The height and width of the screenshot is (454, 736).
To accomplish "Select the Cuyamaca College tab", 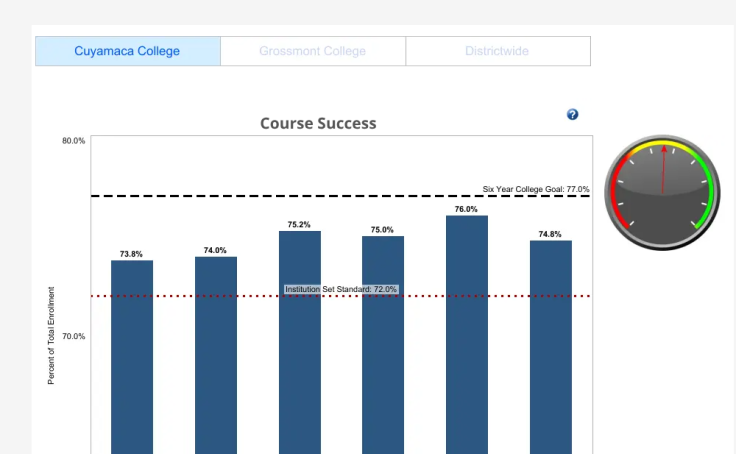I will click(x=128, y=51).
